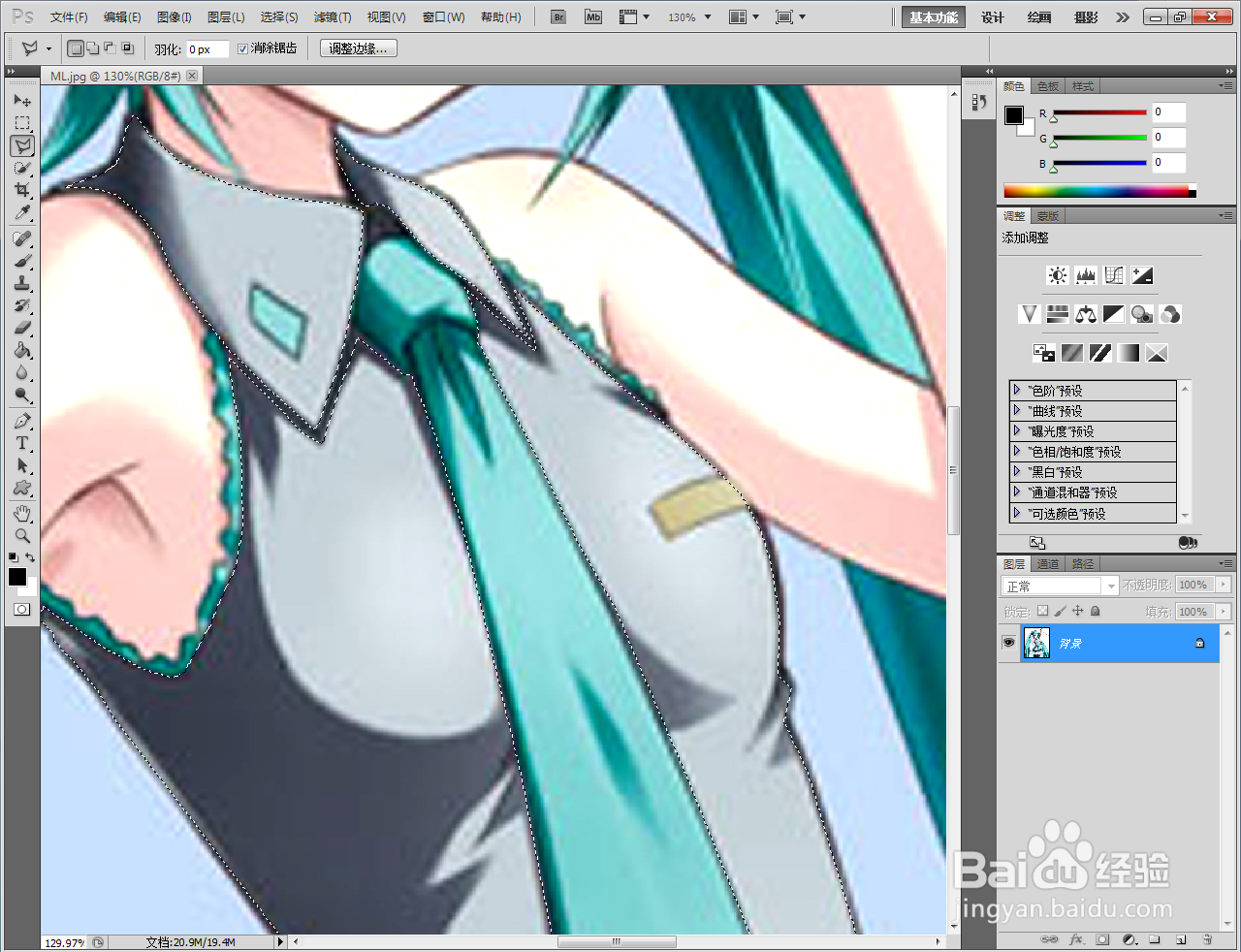This screenshot has width=1241, height=952.
Task: Select the Dodge tool
Action: [x=22, y=395]
